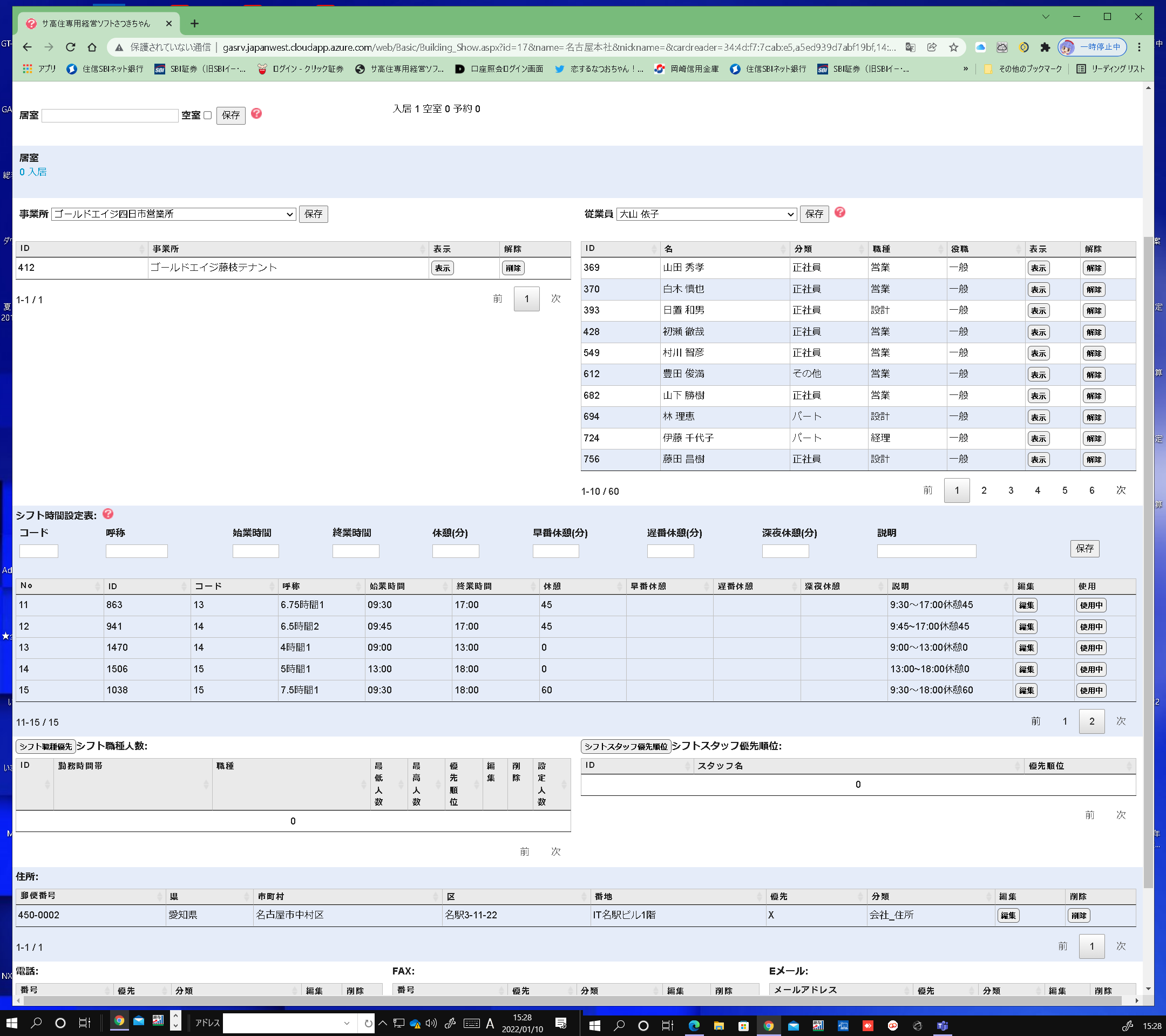The height and width of the screenshot is (1036, 1166).
Task: Click 0 入居 link
Action: tap(33, 172)
